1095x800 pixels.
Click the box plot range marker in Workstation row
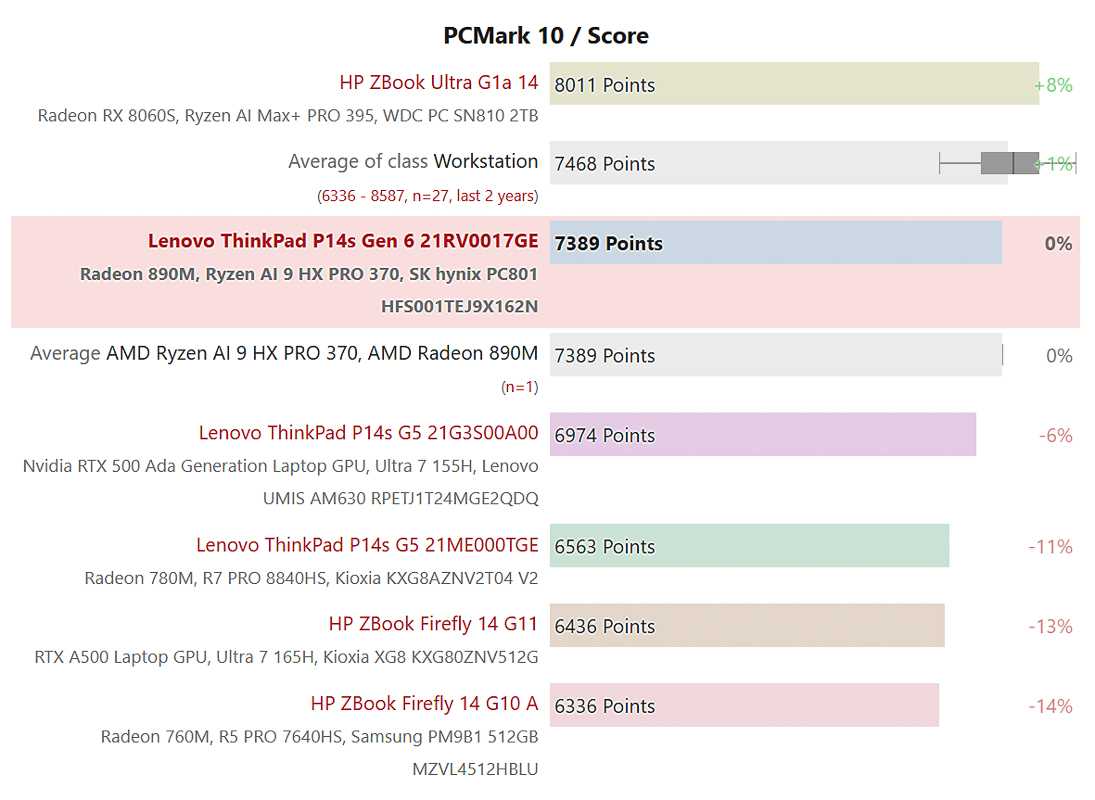point(1008,163)
